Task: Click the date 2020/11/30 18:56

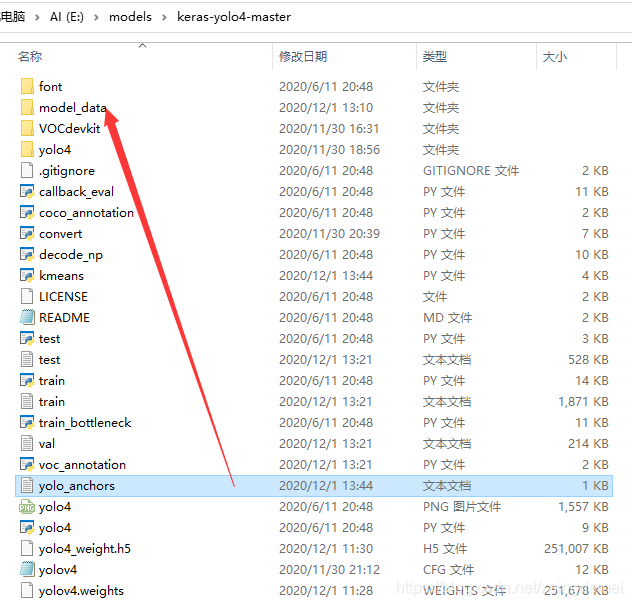Action: tap(329, 150)
